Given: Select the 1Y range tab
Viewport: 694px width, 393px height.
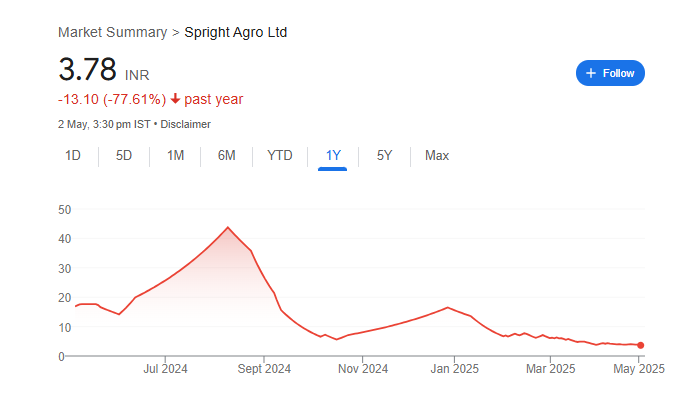Looking at the screenshot, I should pos(333,156).
